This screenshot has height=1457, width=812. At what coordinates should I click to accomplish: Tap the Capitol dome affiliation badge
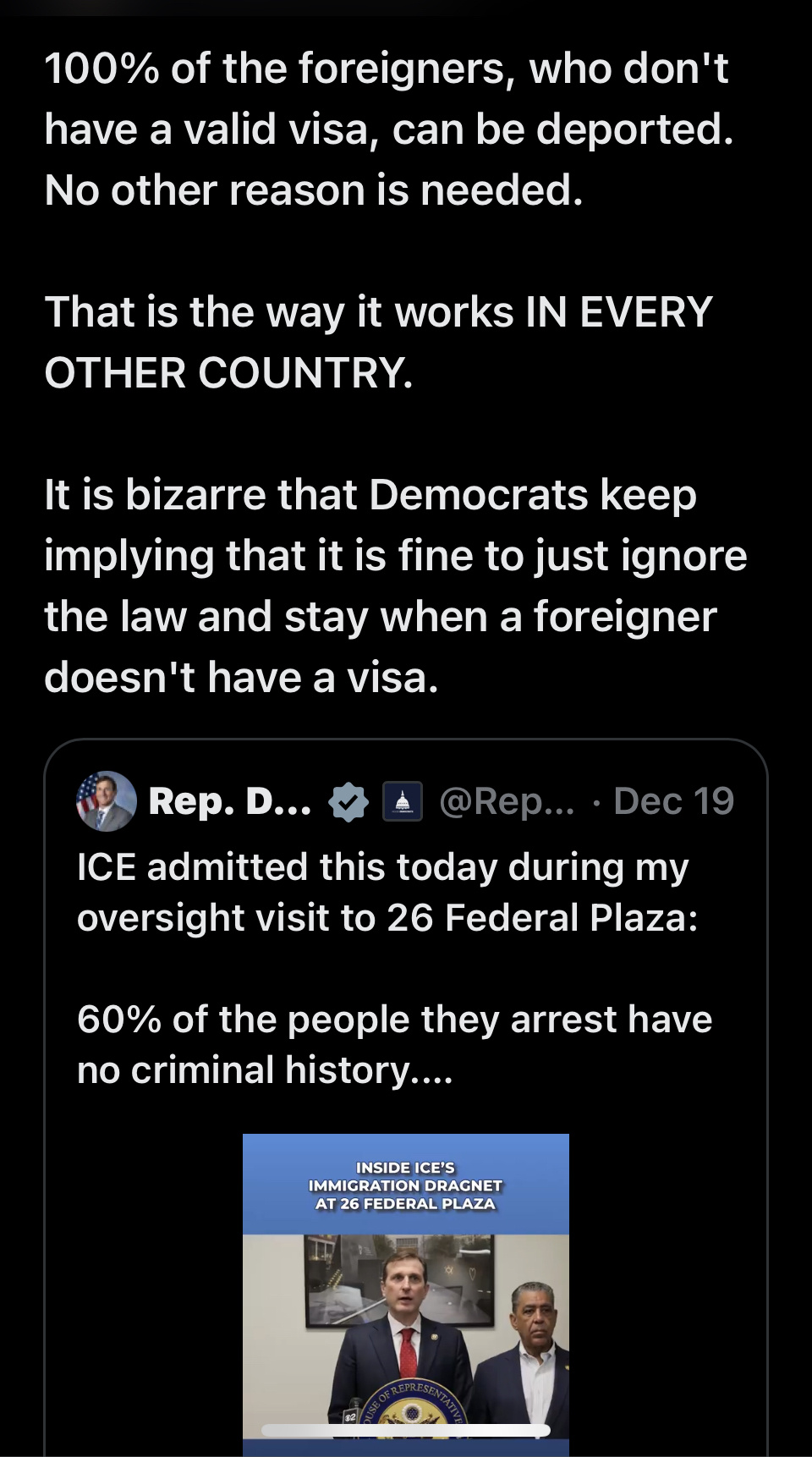point(403,802)
